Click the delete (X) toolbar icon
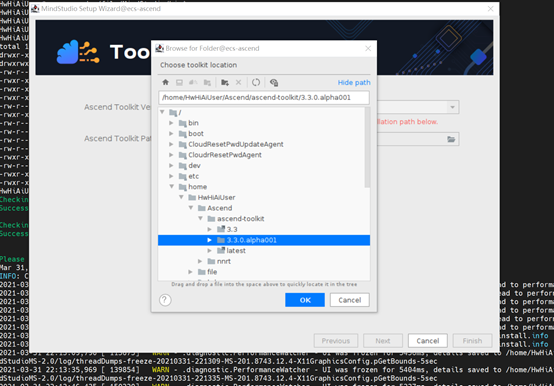The width and height of the screenshot is (554, 386). pos(238,82)
